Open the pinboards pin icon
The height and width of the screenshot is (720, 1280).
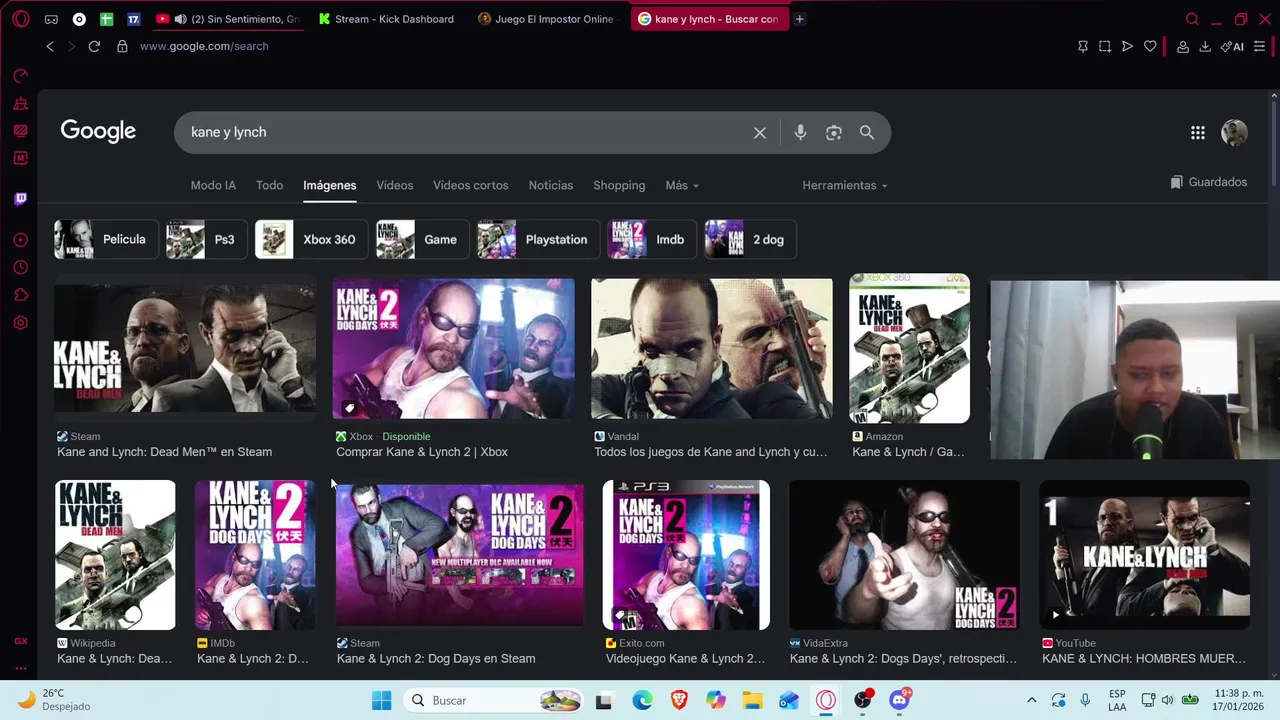(x=1083, y=46)
